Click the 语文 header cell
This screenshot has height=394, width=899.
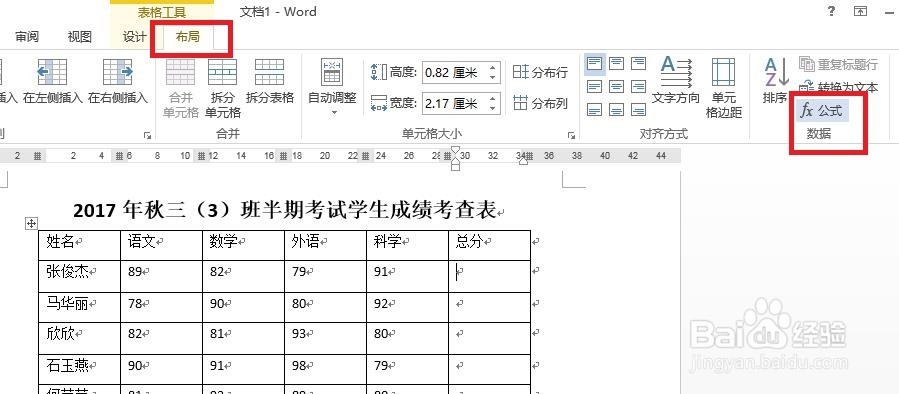[162, 245]
